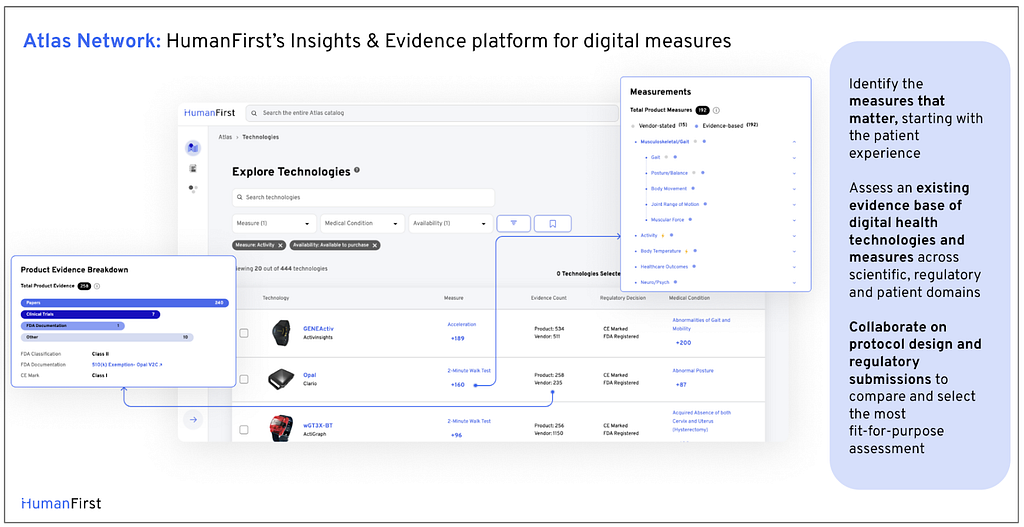Click the magnifier in the Atlas catalog search

[254, 113]
